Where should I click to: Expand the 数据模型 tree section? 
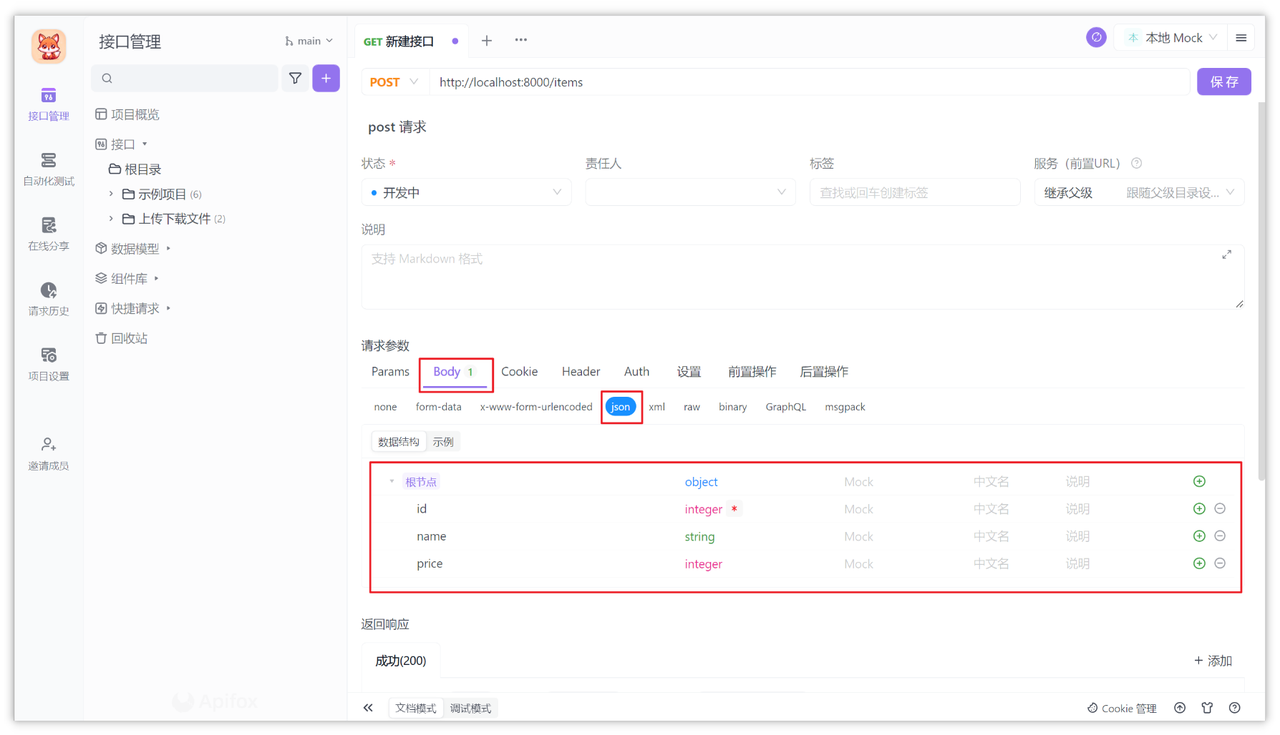(x=169, y=248)
